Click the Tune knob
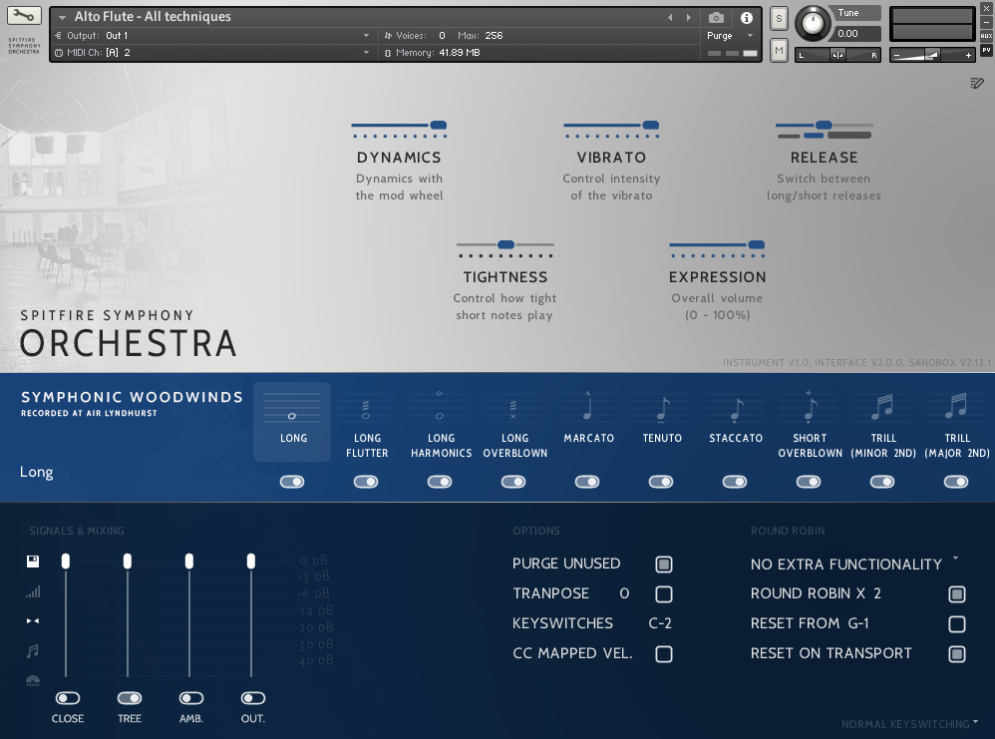The width and height of the screenshot is (995, 739). pyautogui.click(x=813, y=22)
